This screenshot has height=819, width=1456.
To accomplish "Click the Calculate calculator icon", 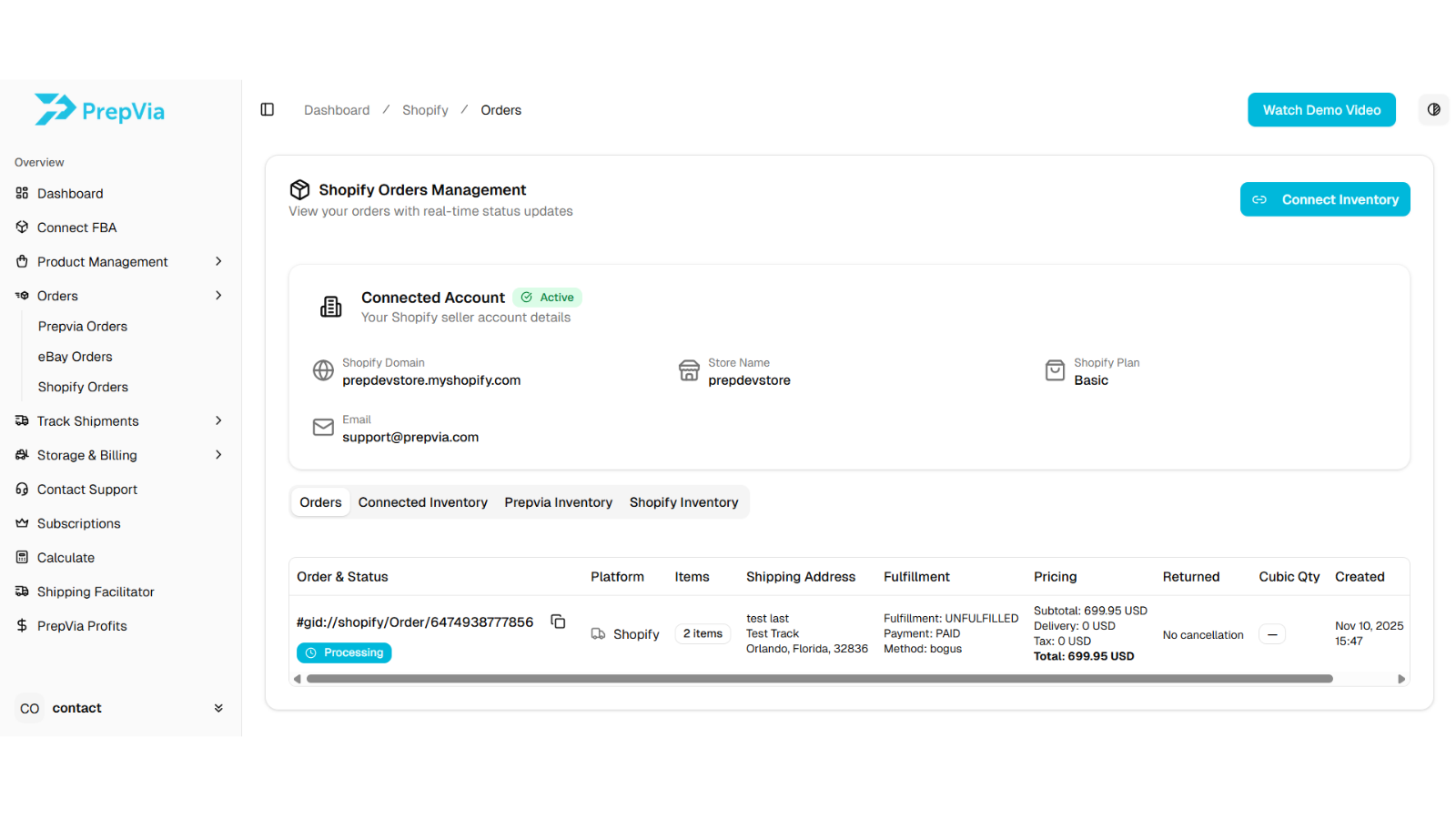I will (x=22, y=558).
